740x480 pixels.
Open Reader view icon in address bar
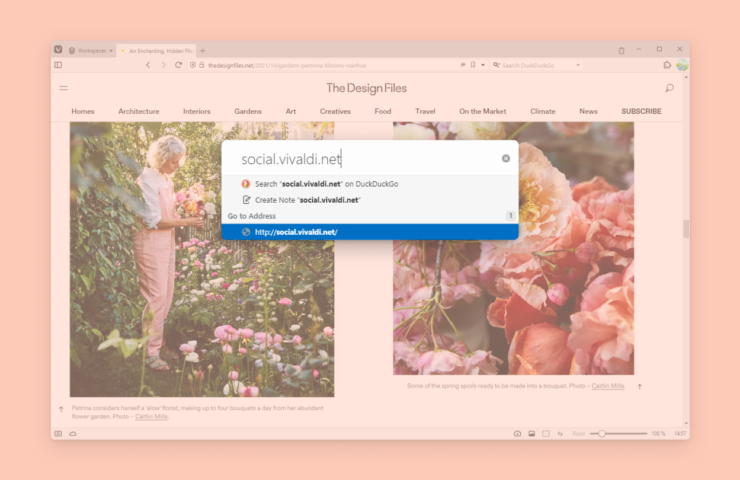pos(463,65)
